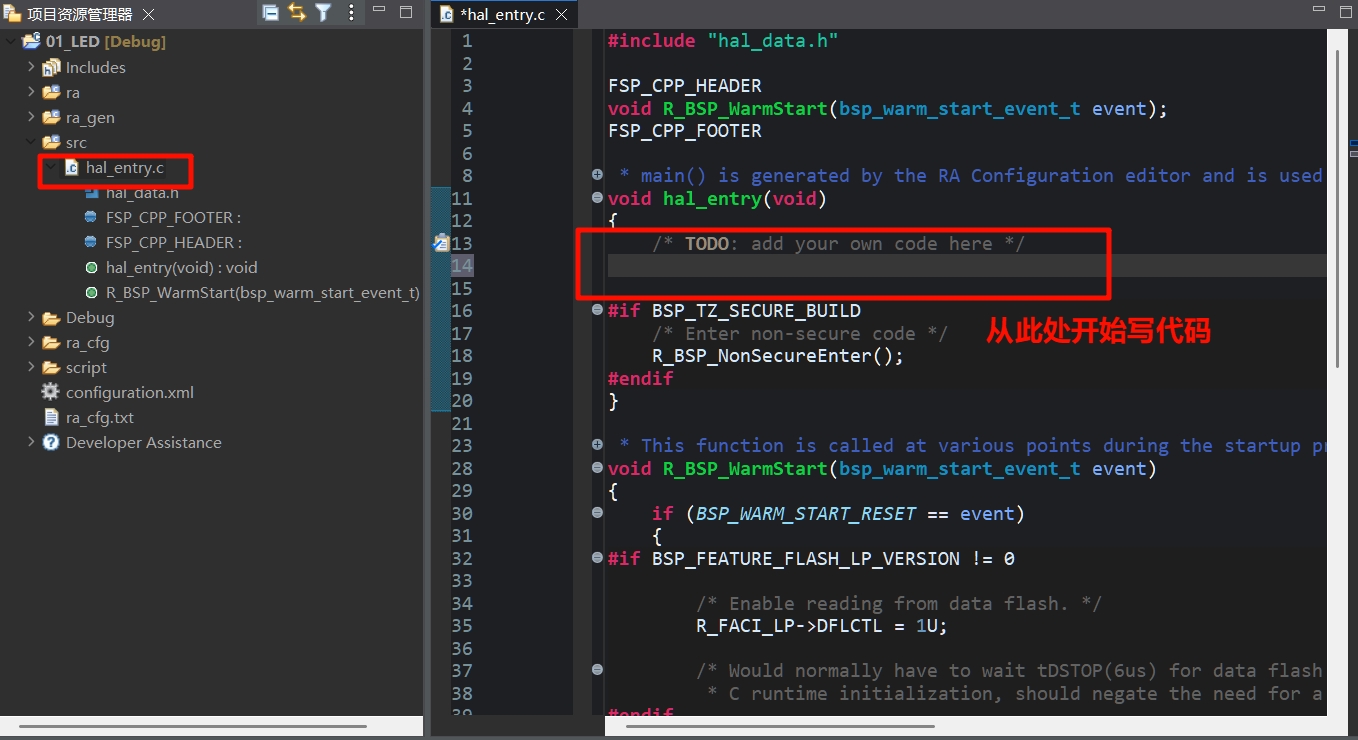Expand the ra_gen folder

pos(31,117)
